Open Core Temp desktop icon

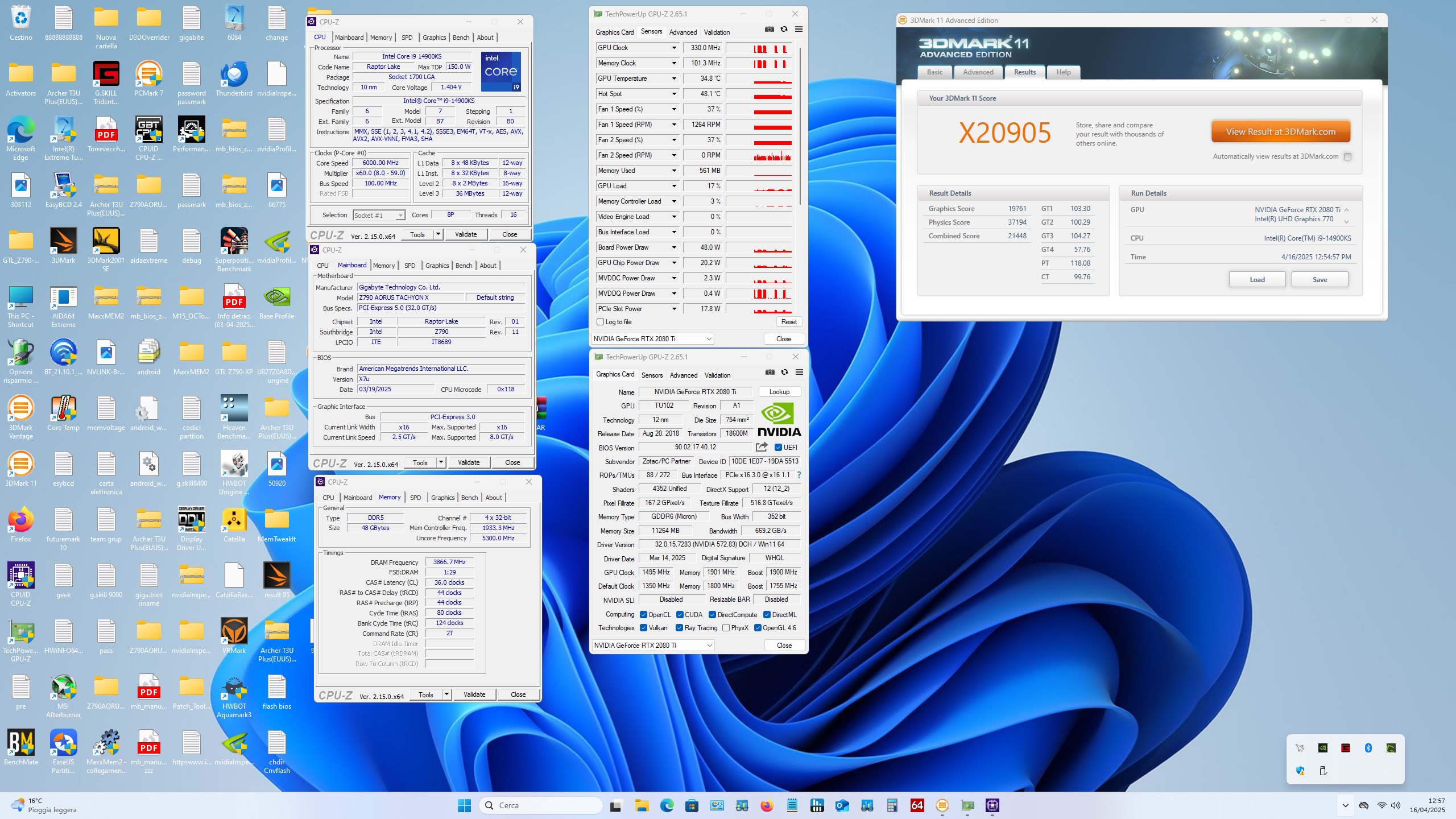coord(63,414)
